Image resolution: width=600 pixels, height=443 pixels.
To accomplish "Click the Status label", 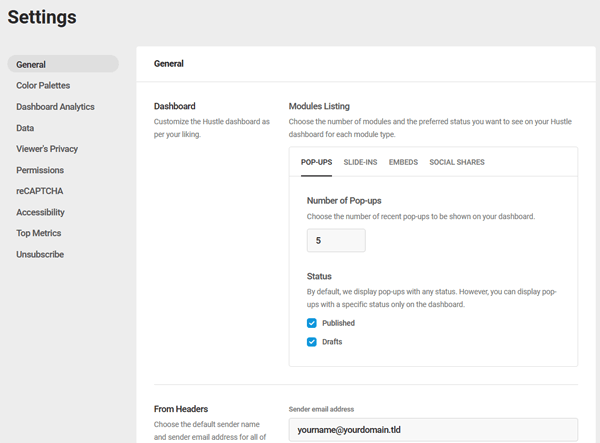I will point(319,276).
